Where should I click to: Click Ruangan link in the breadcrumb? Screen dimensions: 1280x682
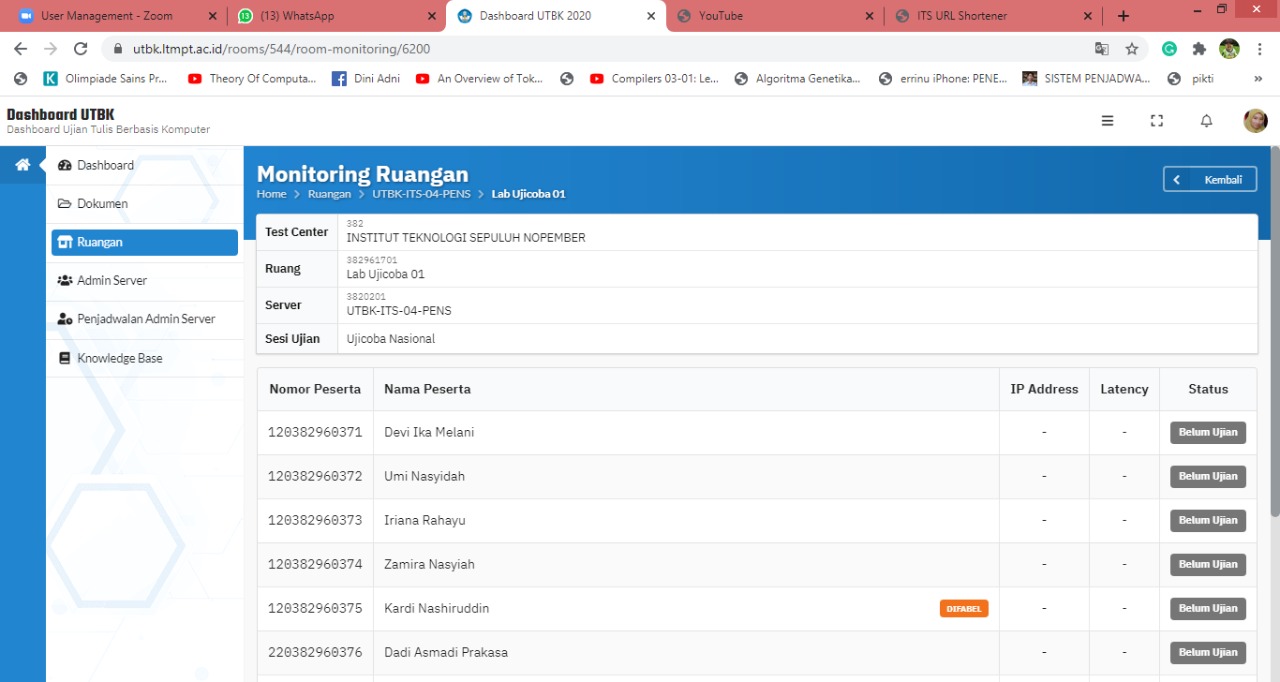(x=329, y=194)
